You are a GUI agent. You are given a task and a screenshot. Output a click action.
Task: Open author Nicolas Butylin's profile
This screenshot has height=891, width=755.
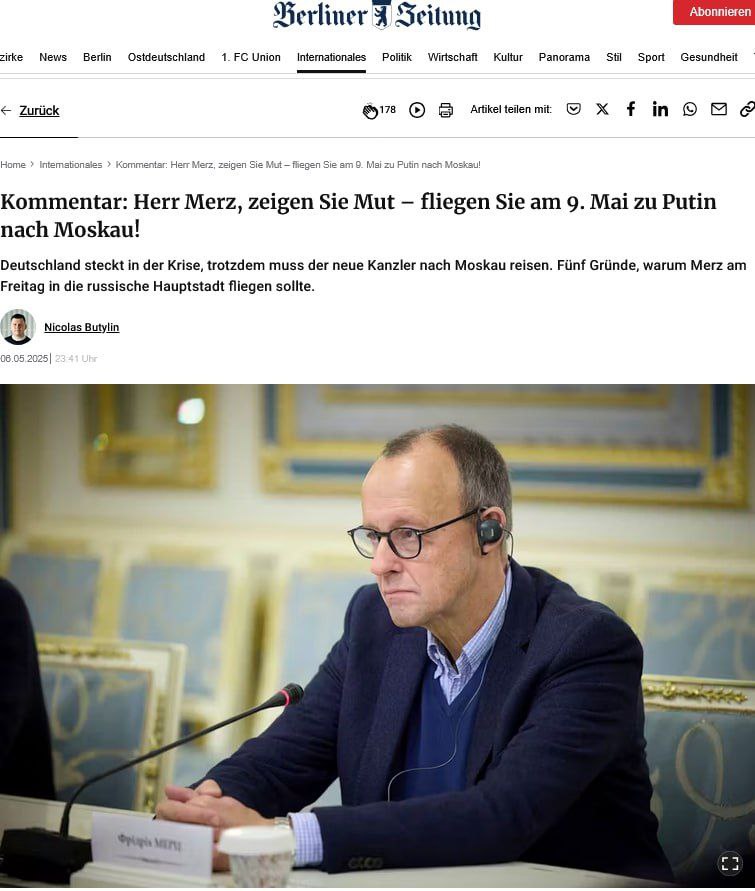coord(82,327)
